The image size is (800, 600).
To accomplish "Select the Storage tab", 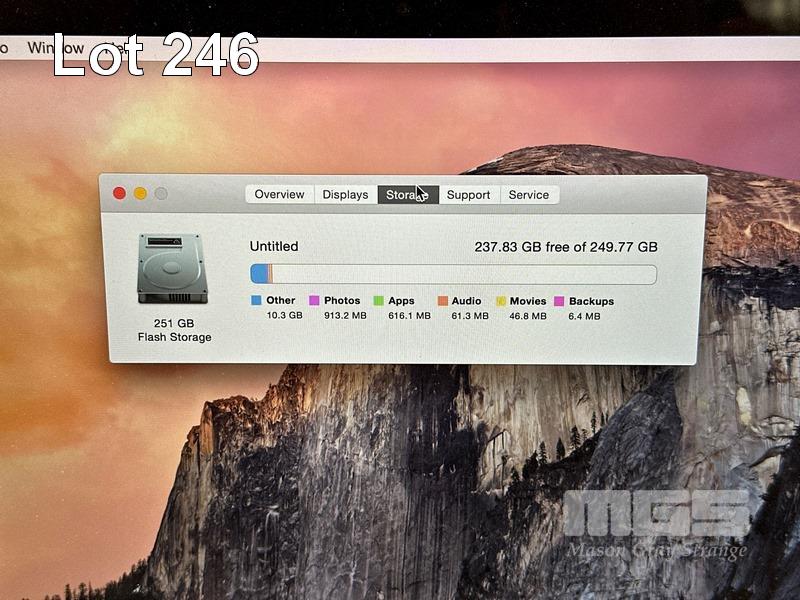I will point(406,195).
